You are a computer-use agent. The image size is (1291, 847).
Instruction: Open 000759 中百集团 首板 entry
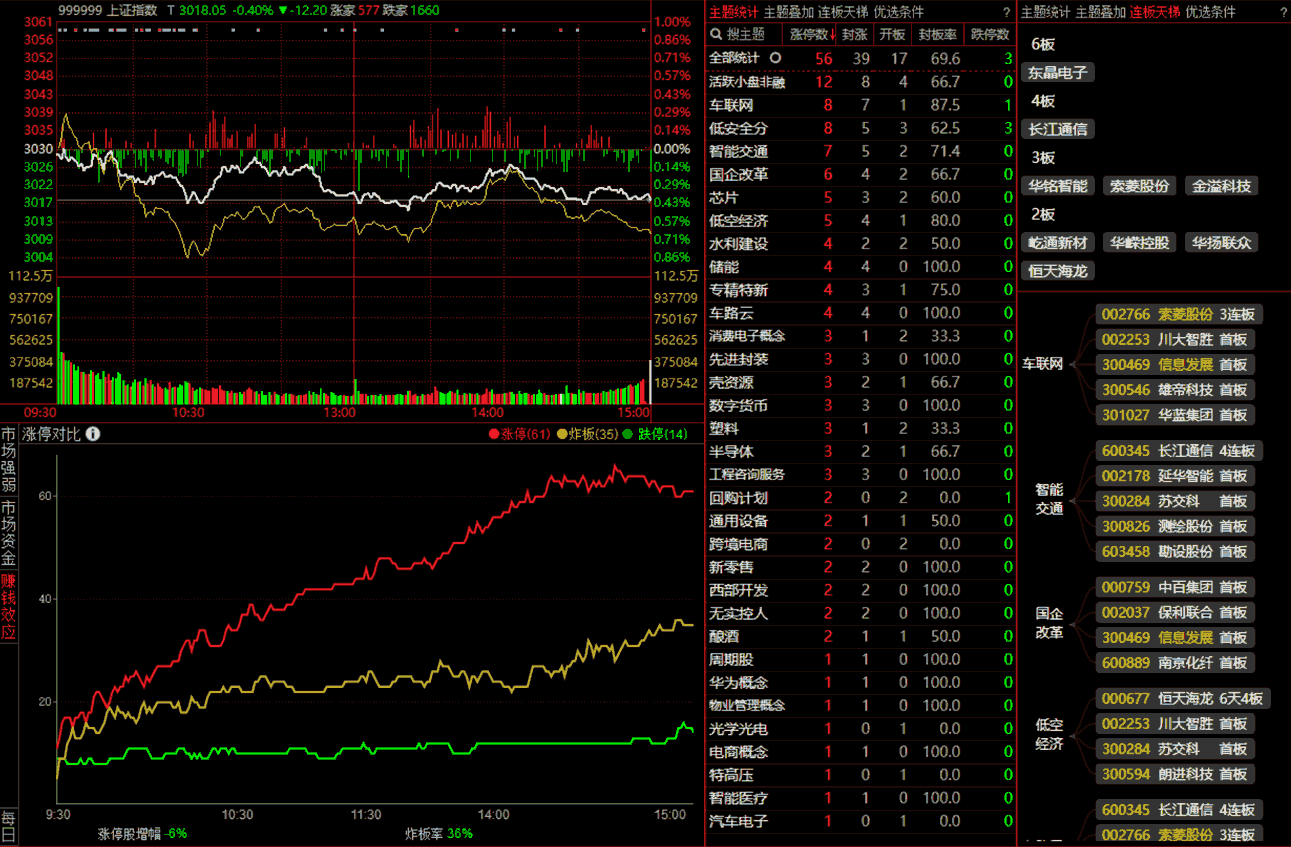pos(1175,587)
